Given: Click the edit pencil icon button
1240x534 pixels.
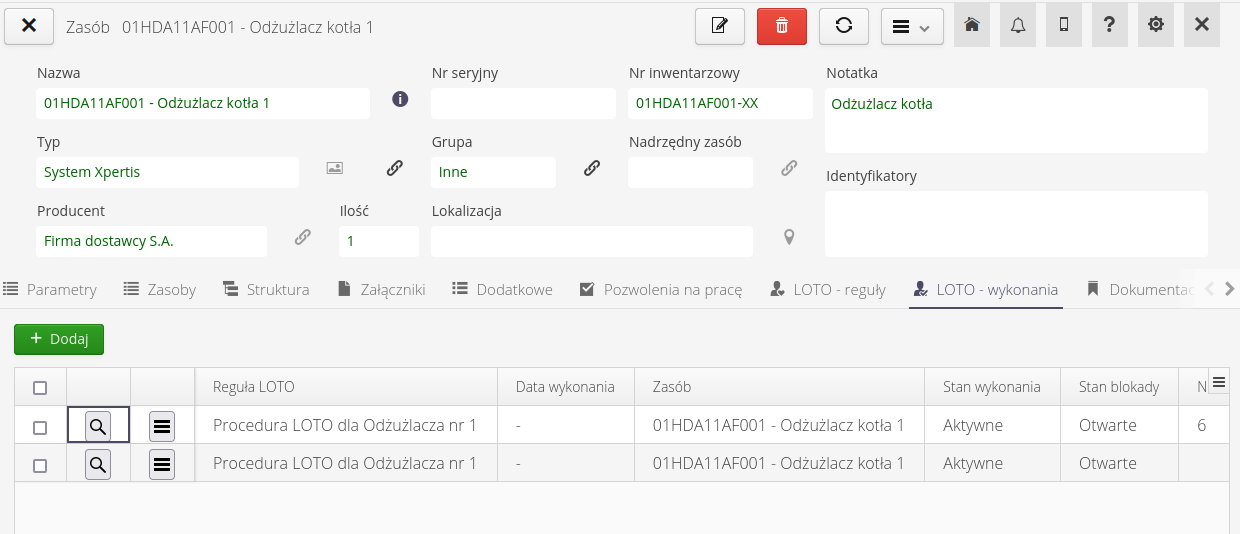Looking at the screenshot, I should (x=720, y=26).
